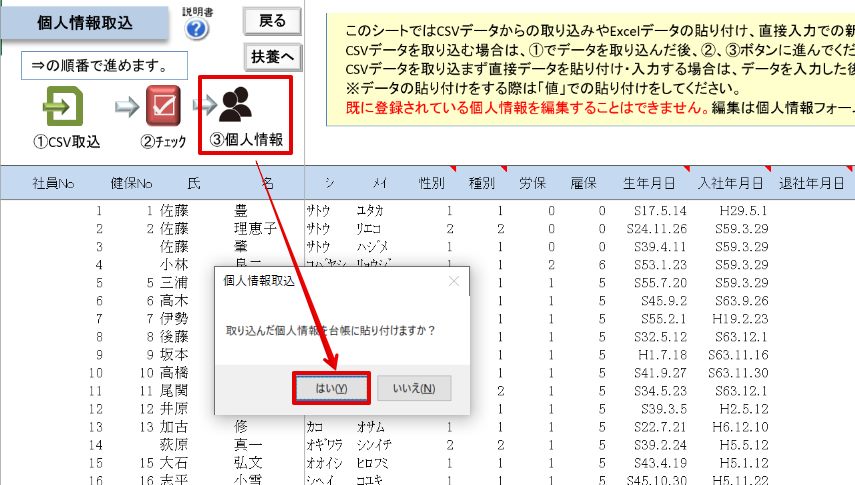Click the ③個人情報 people icon
The width and height of the screenshot is (855, 485).
tap(236, 104)
